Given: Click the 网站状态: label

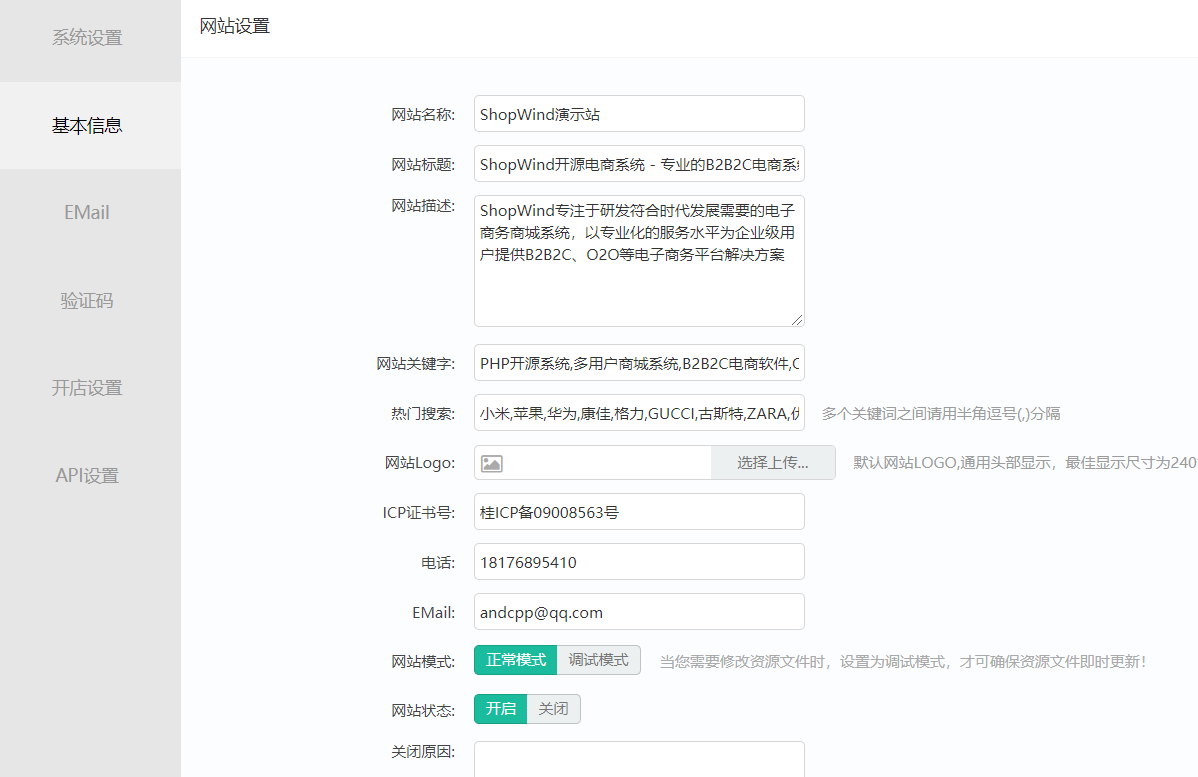Looking at the screenshot, I should 423,711.
